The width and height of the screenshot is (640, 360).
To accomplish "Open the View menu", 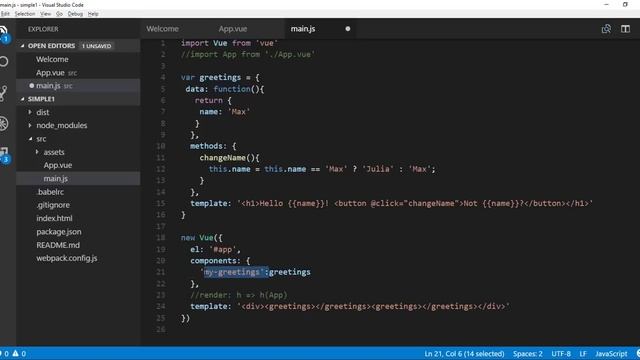I will pyautogui.click(x=45, y=14).
